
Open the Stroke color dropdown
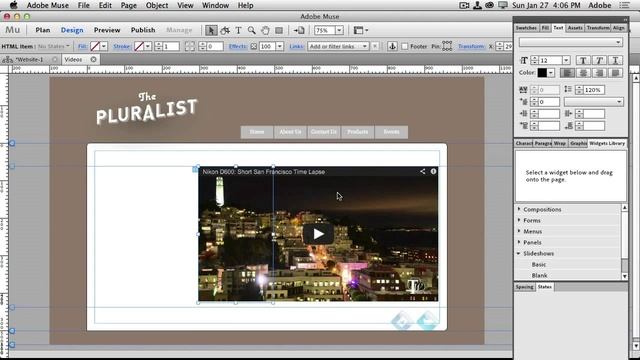click(148, 46)
